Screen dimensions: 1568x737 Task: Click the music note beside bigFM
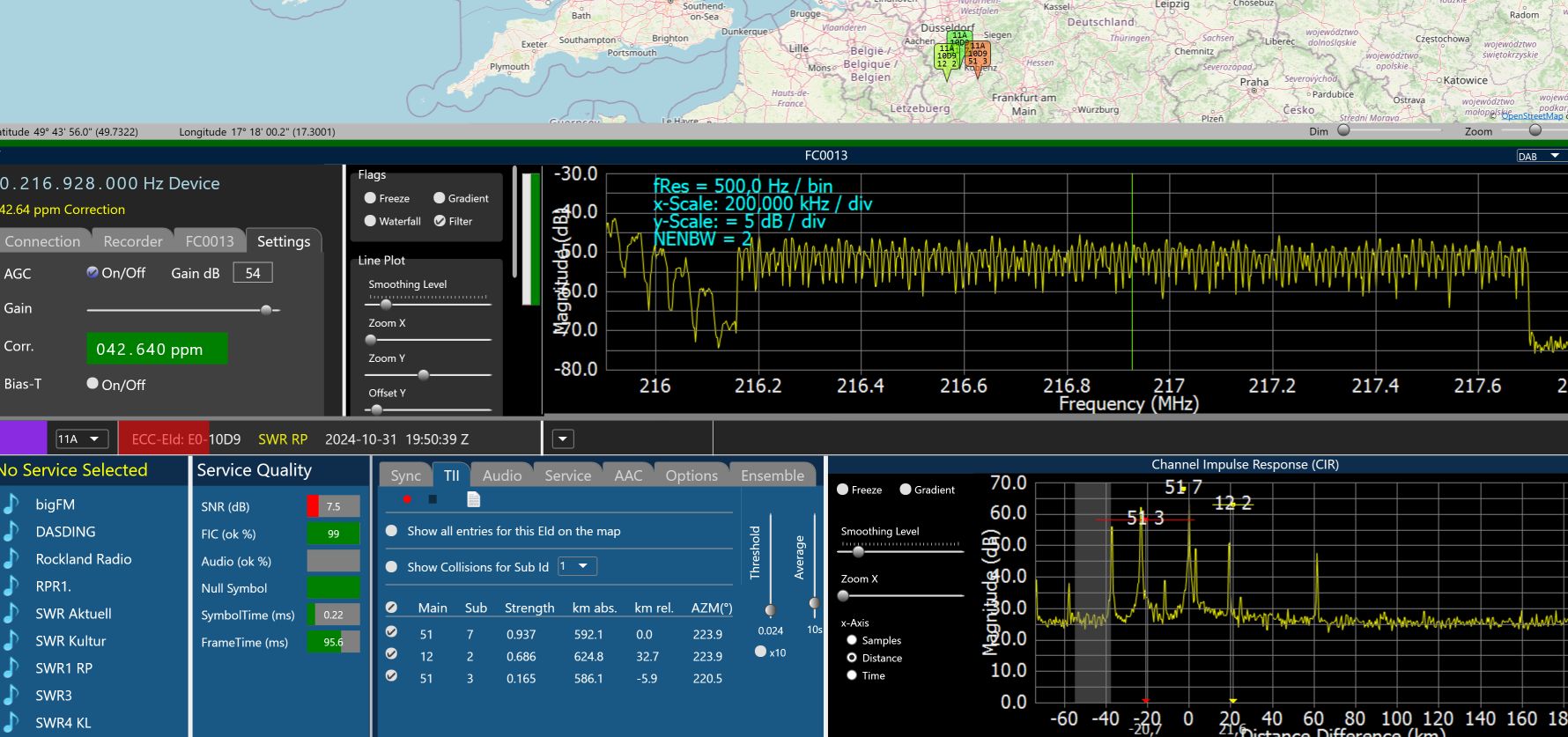11,505
